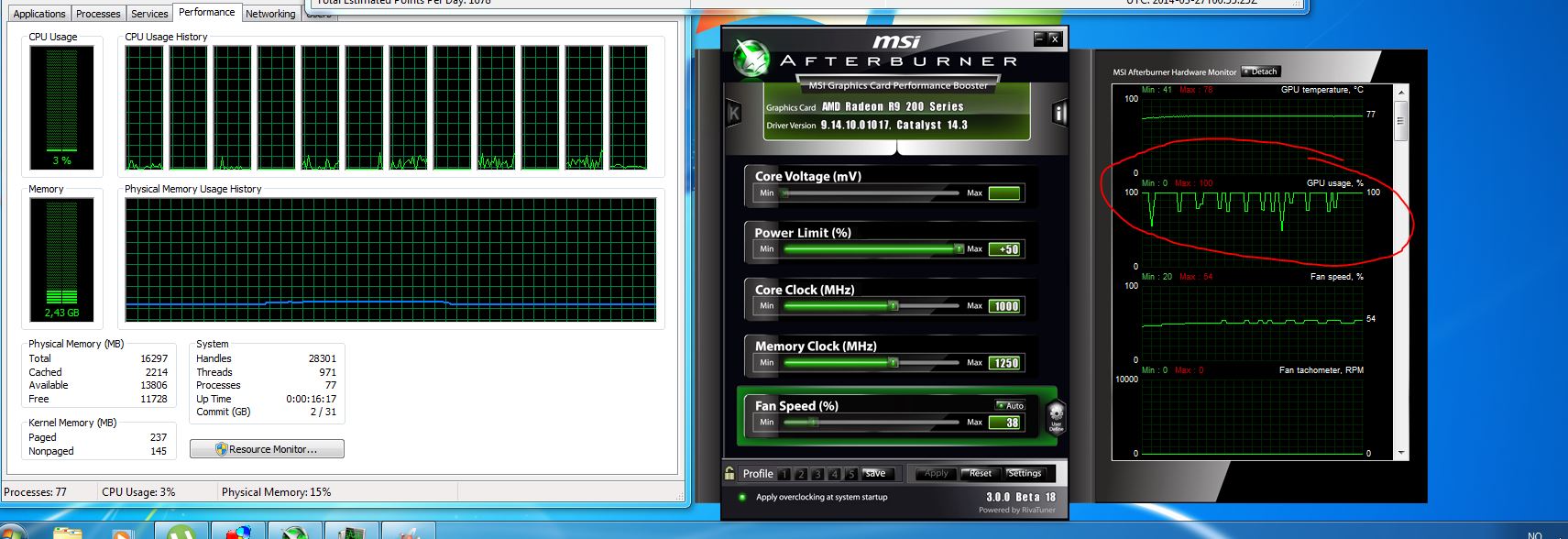Click 'Processes: 77' in status bar
Screen dimensions: 1568x539
tap(35, 492)
